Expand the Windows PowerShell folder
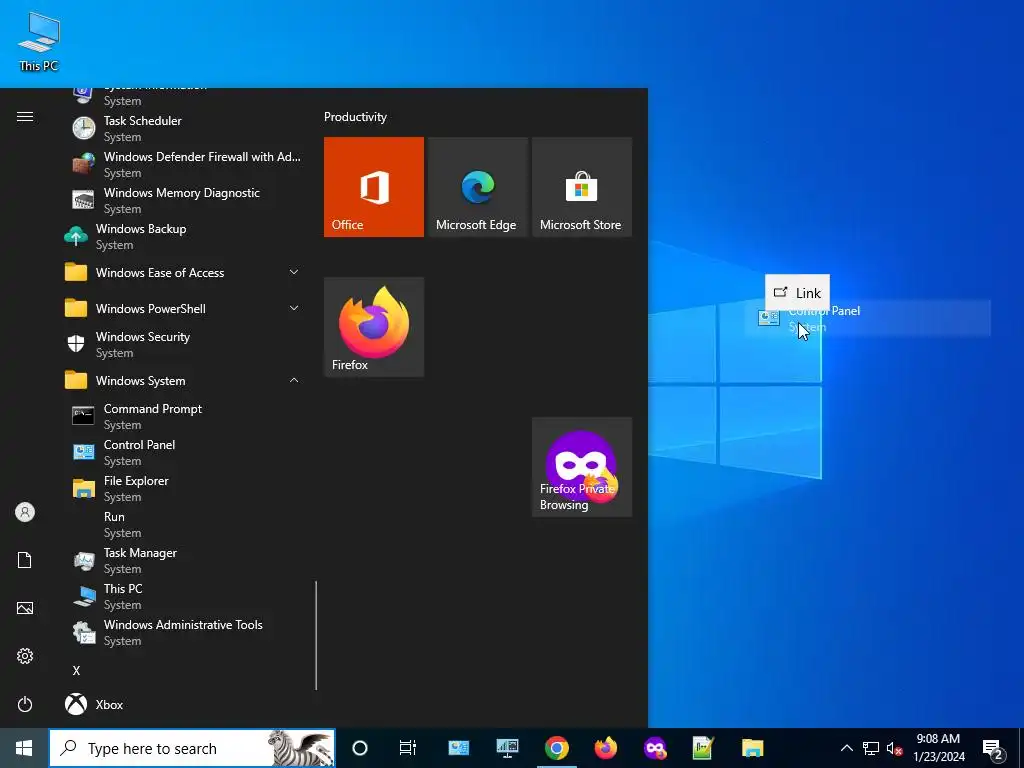 (184, 308)
